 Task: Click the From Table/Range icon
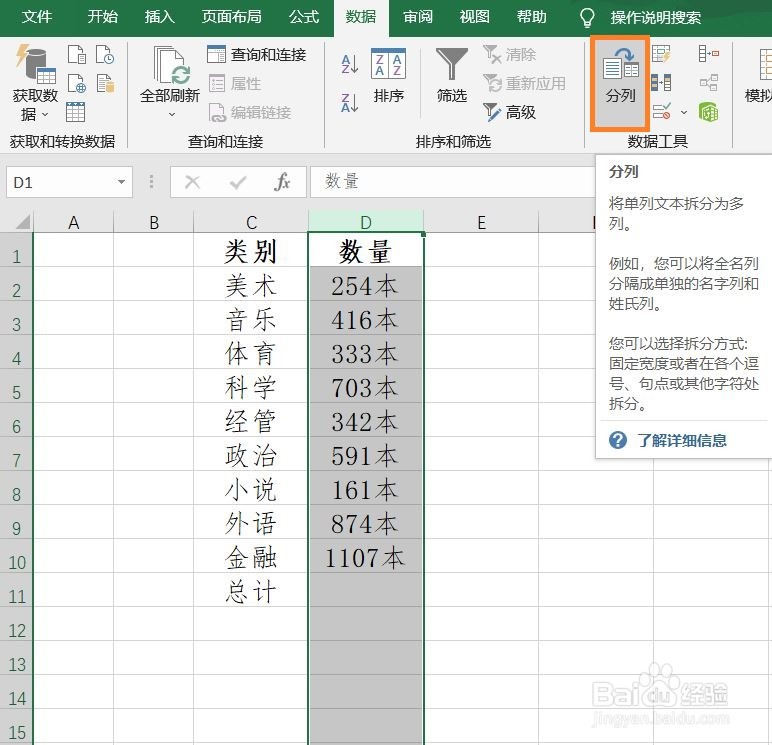click(75, 112)
